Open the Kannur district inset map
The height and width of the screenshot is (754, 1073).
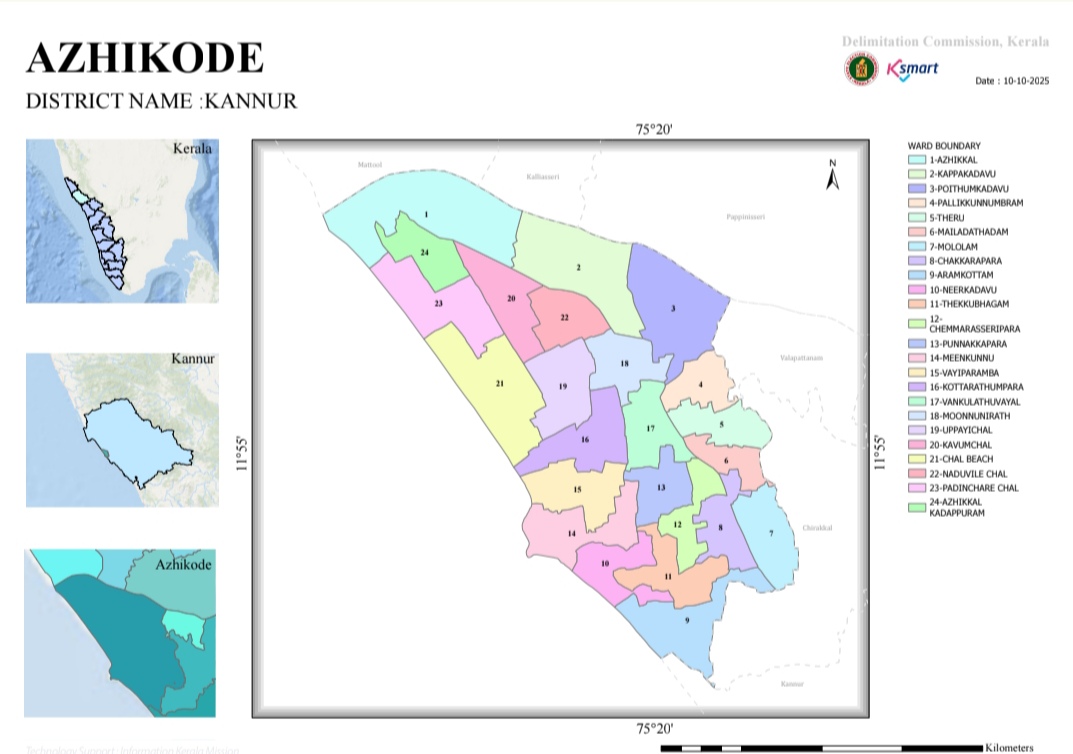(x=122, y=430)
